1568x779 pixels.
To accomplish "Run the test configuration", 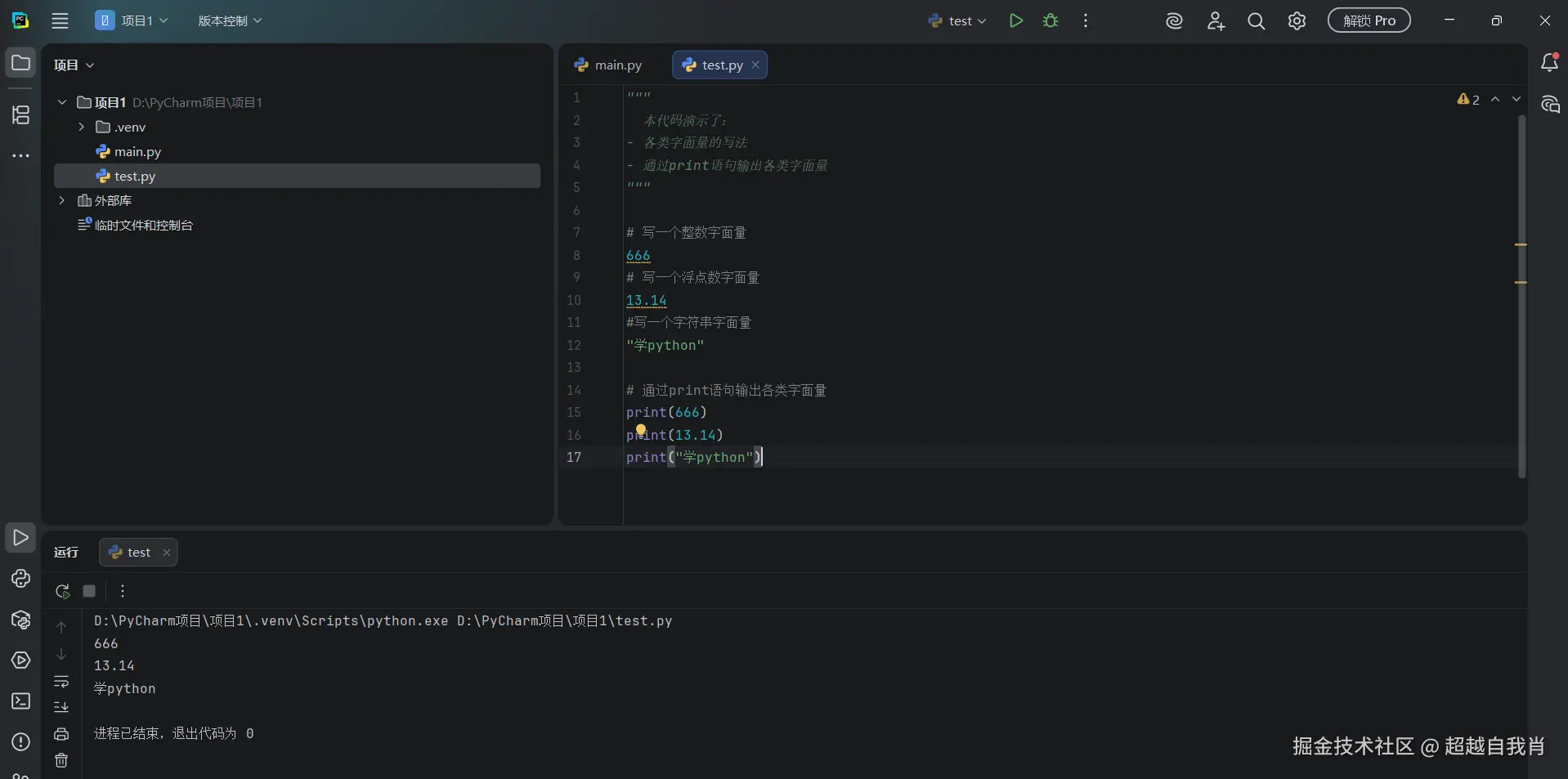I will tap(1016, 21).
